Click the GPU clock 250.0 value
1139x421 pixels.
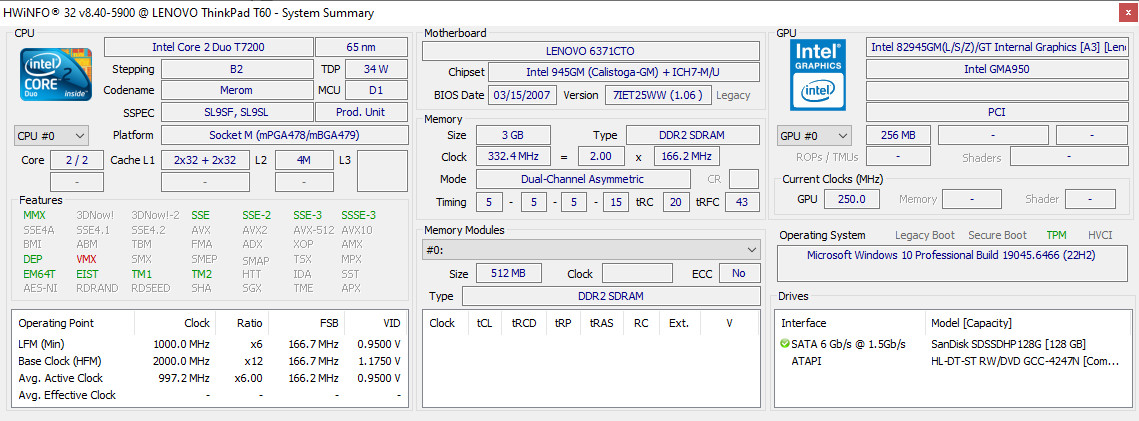click(x=852, y=199)
